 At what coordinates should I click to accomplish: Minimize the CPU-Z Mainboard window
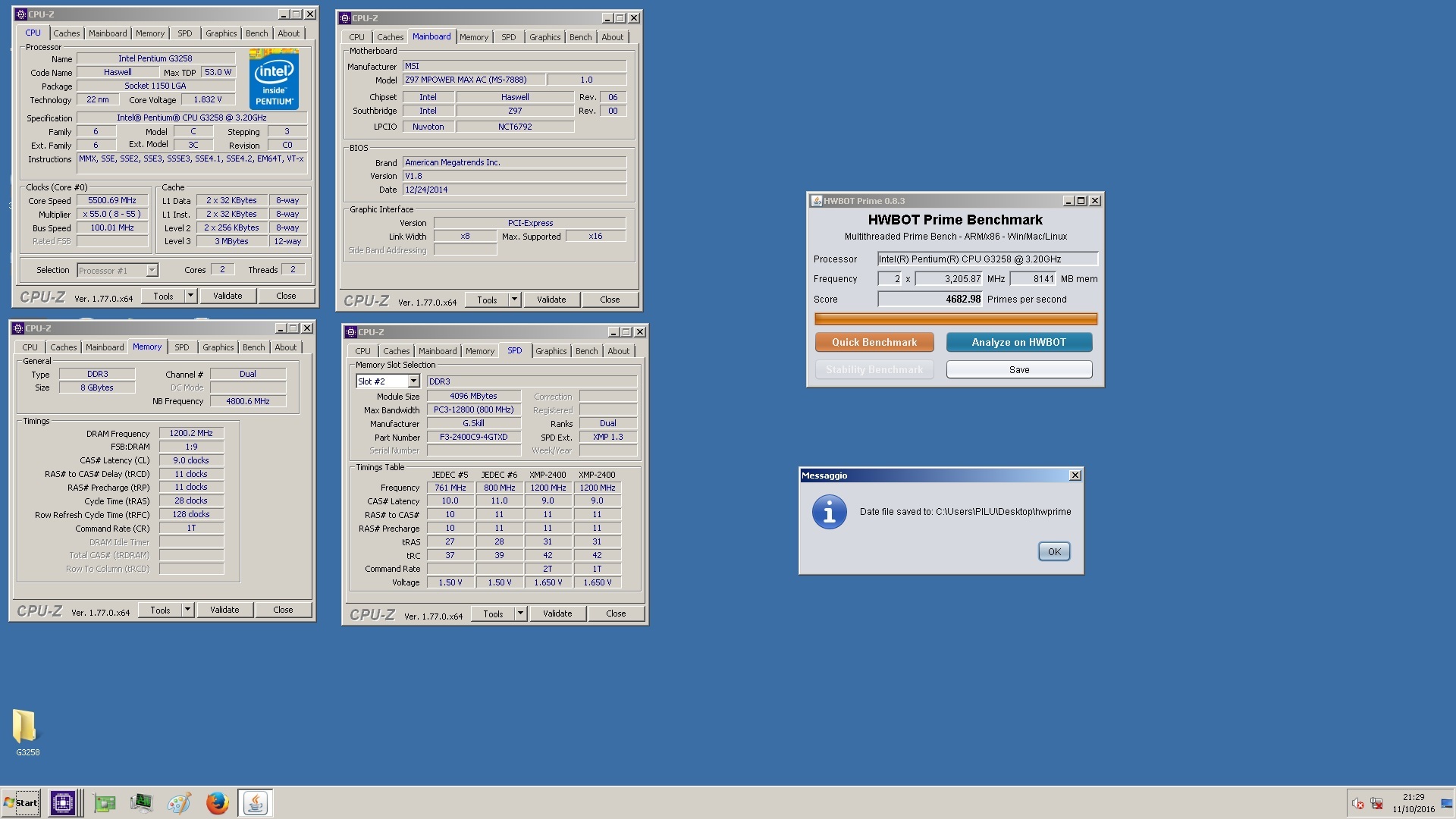pyautogui.click(x=607, y=18)
